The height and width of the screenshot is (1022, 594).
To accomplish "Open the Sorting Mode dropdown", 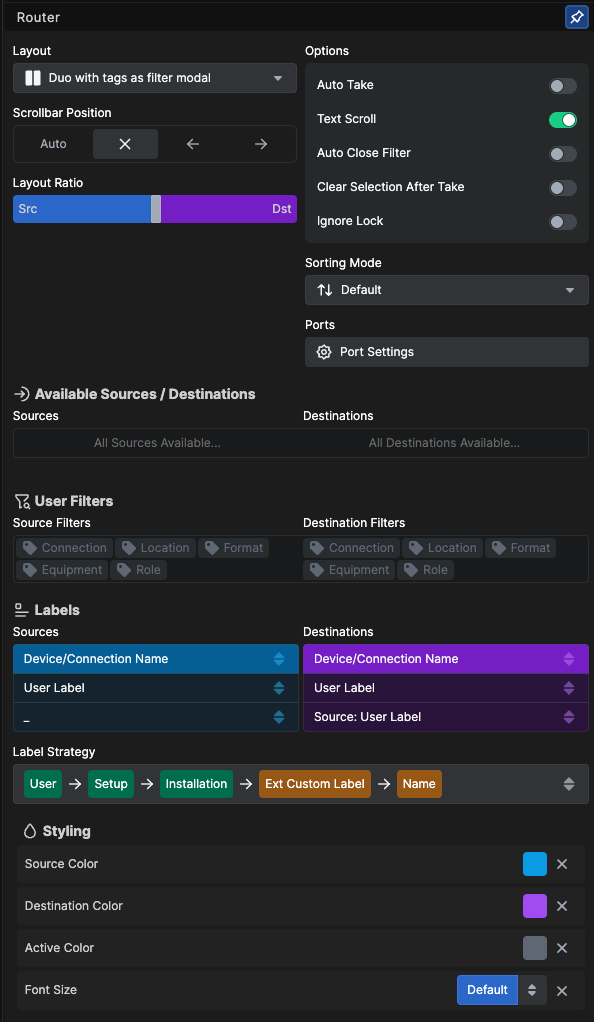I will pos(447,290).
